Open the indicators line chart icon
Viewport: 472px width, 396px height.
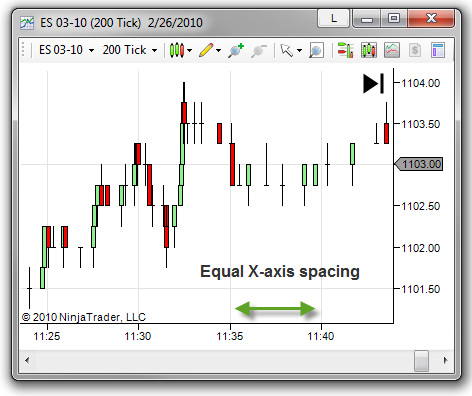click(392, 50)
